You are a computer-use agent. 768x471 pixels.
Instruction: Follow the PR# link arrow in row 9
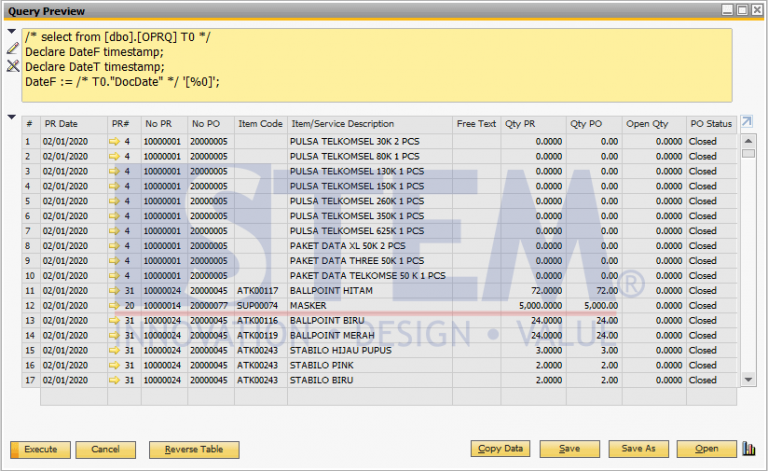[115, 261]
